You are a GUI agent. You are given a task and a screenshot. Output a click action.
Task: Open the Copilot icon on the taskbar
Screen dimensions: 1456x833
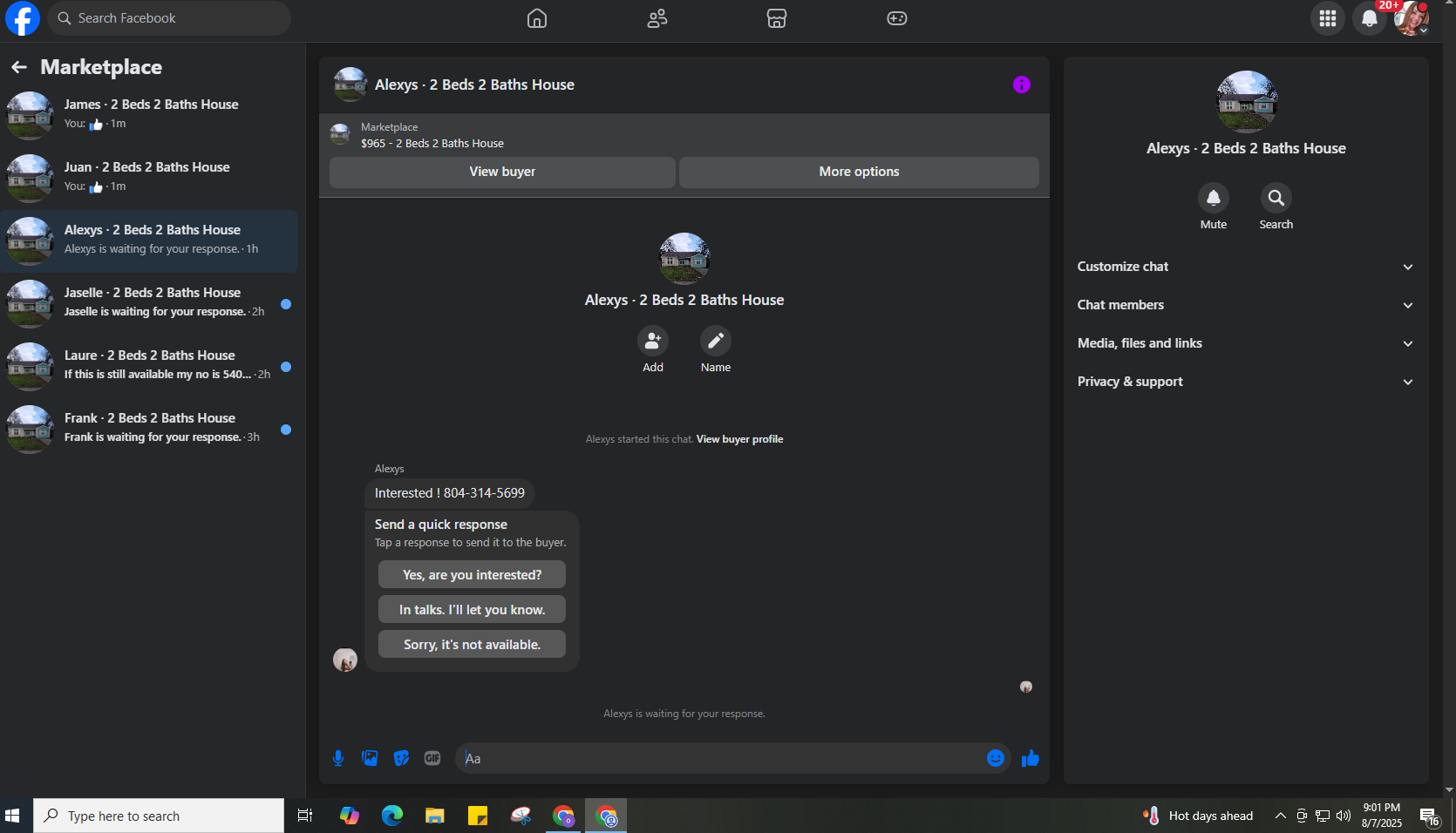click(350, 816)
